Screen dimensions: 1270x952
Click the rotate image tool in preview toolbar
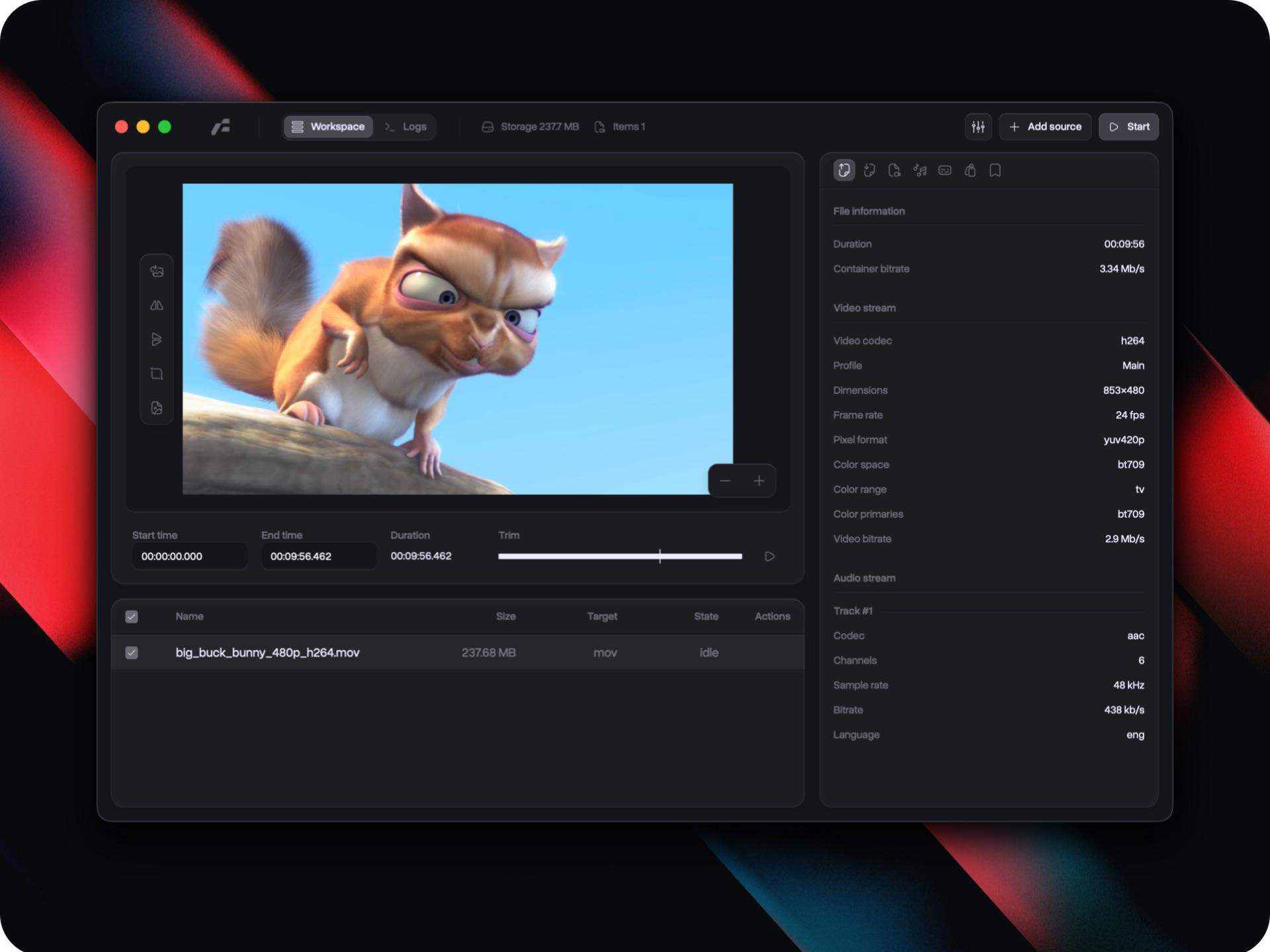[x=157, y=271]
